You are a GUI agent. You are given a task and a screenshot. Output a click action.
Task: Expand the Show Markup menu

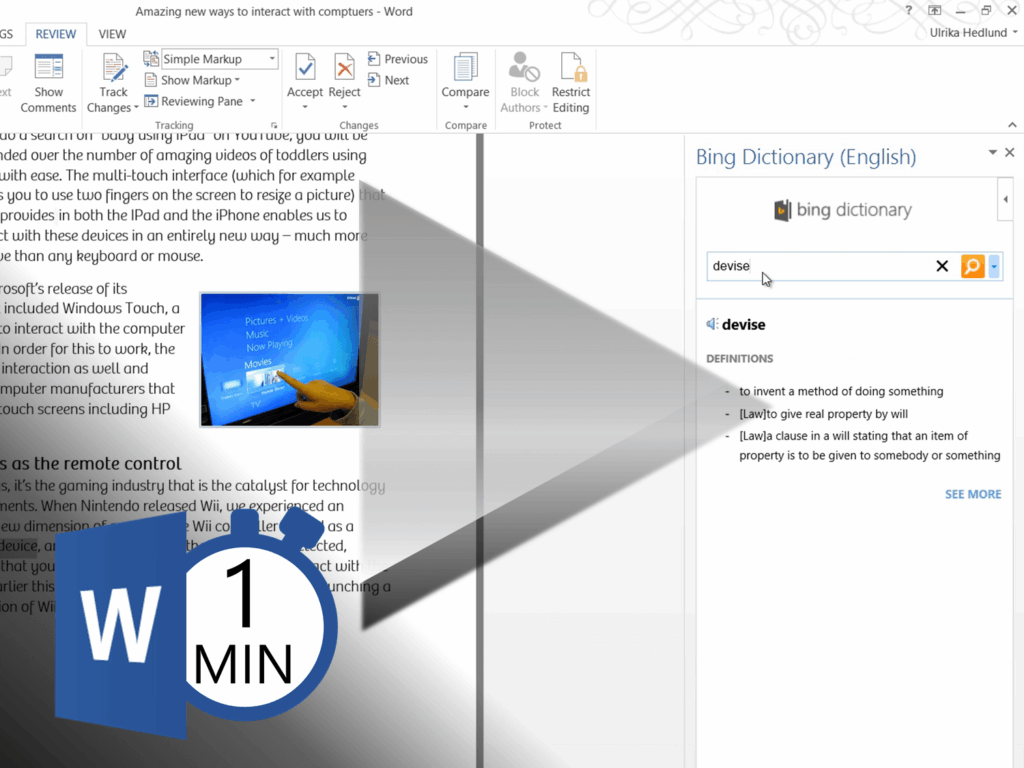coord(193,80)
